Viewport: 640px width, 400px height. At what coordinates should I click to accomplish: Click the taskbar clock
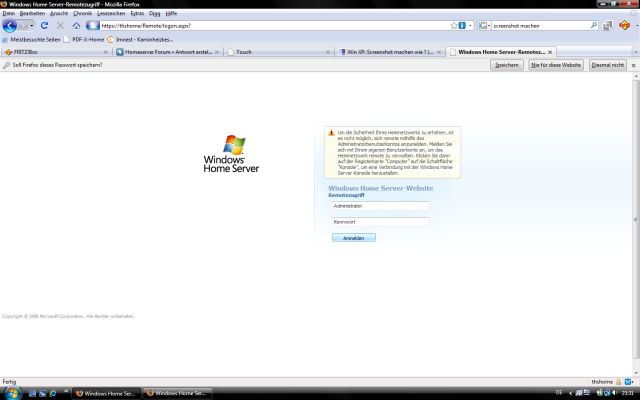[x=628, y=393]
